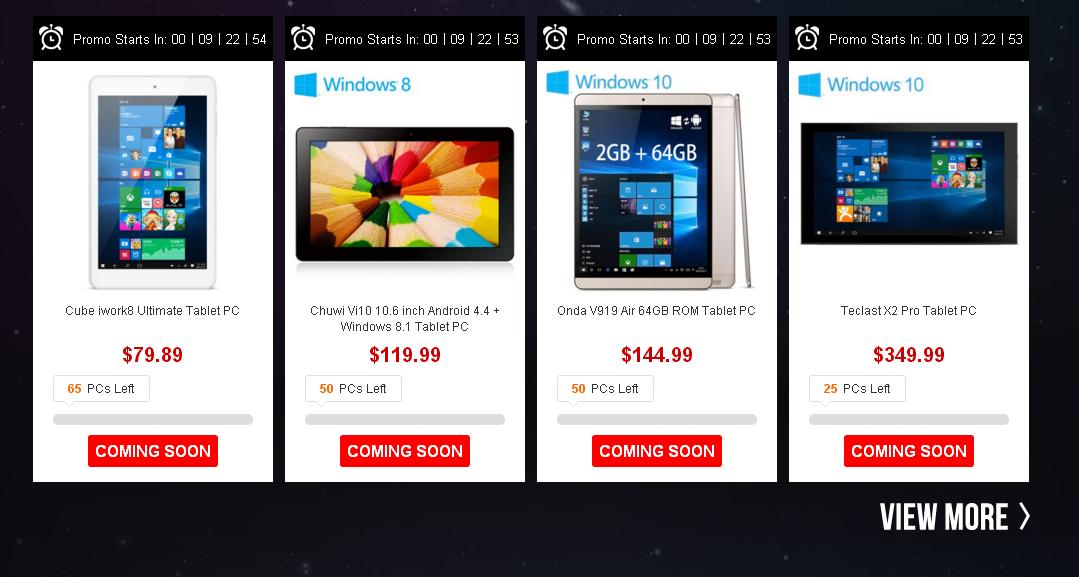Click the alarm clock icon above Onda V919

pyautogui.click(x=555, y=38)
